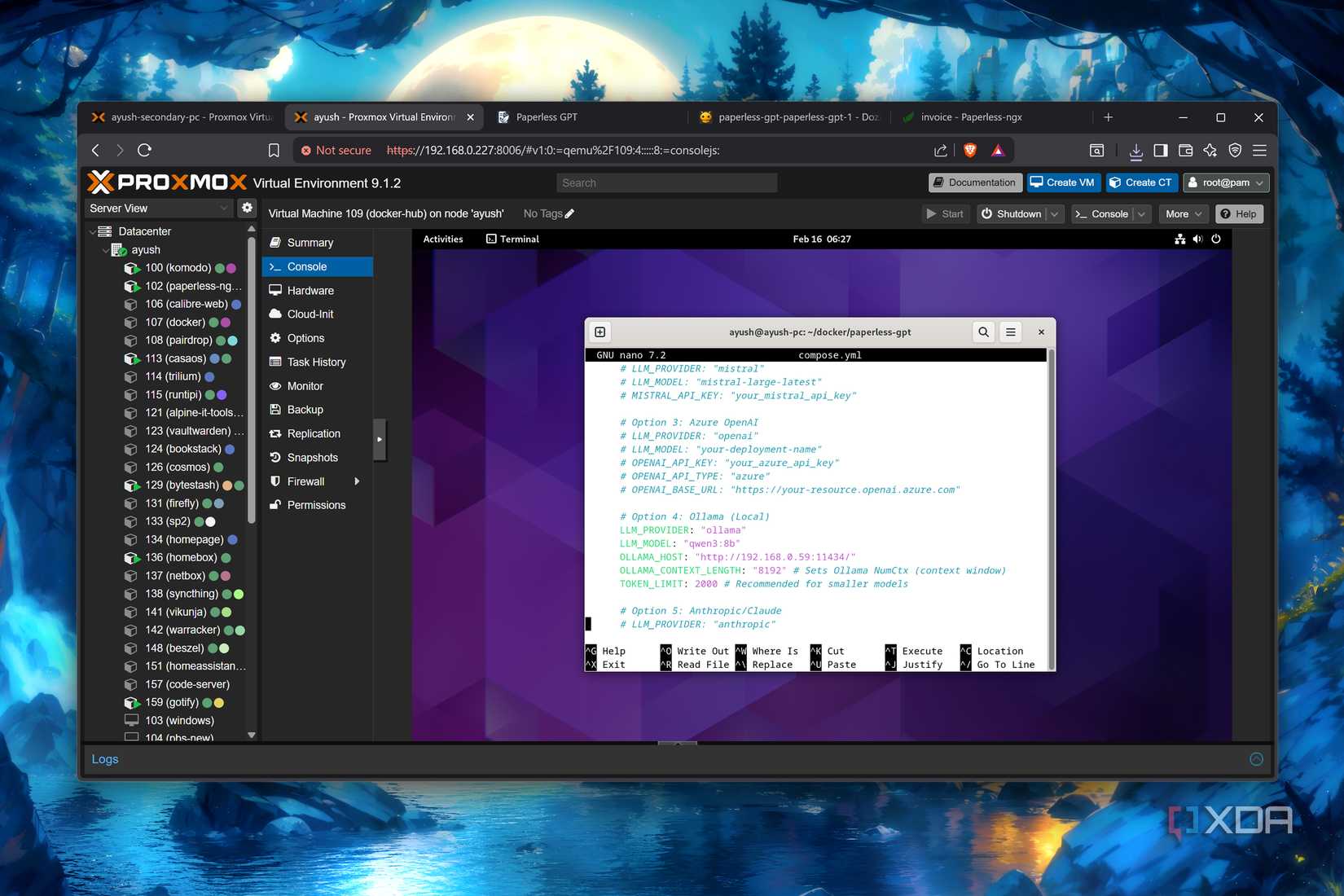Open the root@pam user dropdown
Screen dimensions: 1344x896
coord(1226,182)
